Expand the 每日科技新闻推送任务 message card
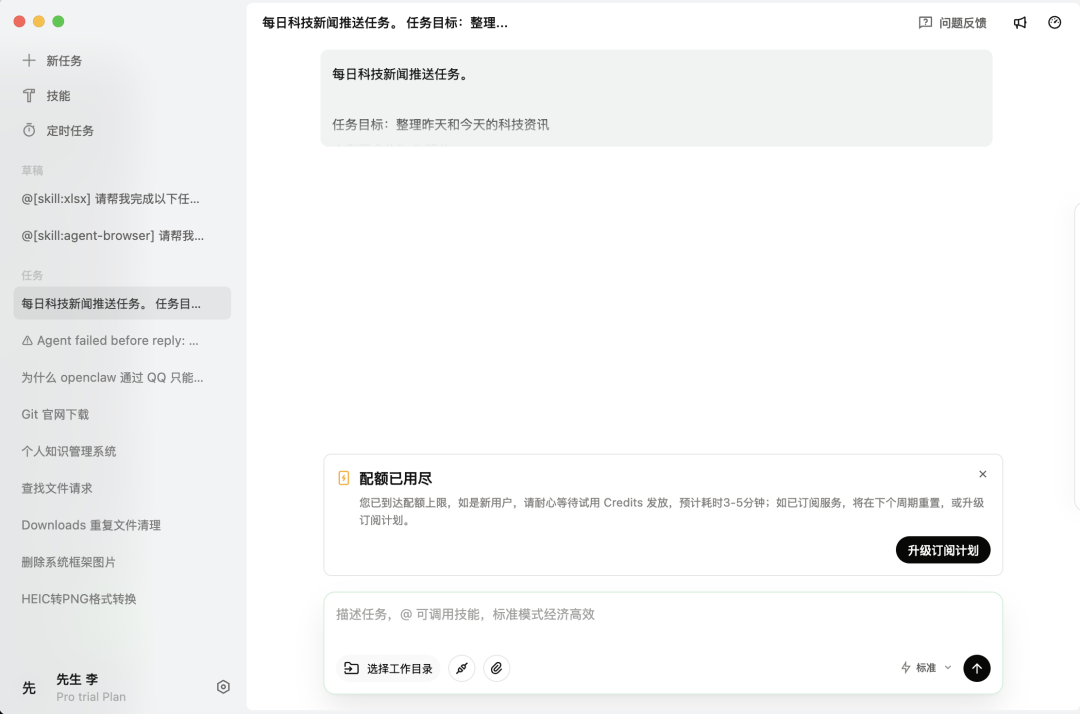The height and width of the screenshot is (714, 1080). 656,98
